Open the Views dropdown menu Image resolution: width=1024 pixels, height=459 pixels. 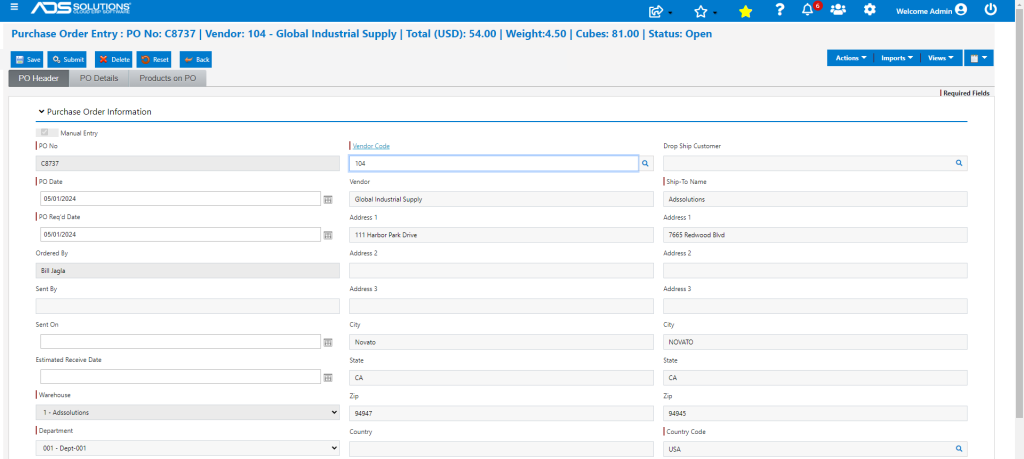click(x=941, y=58)
